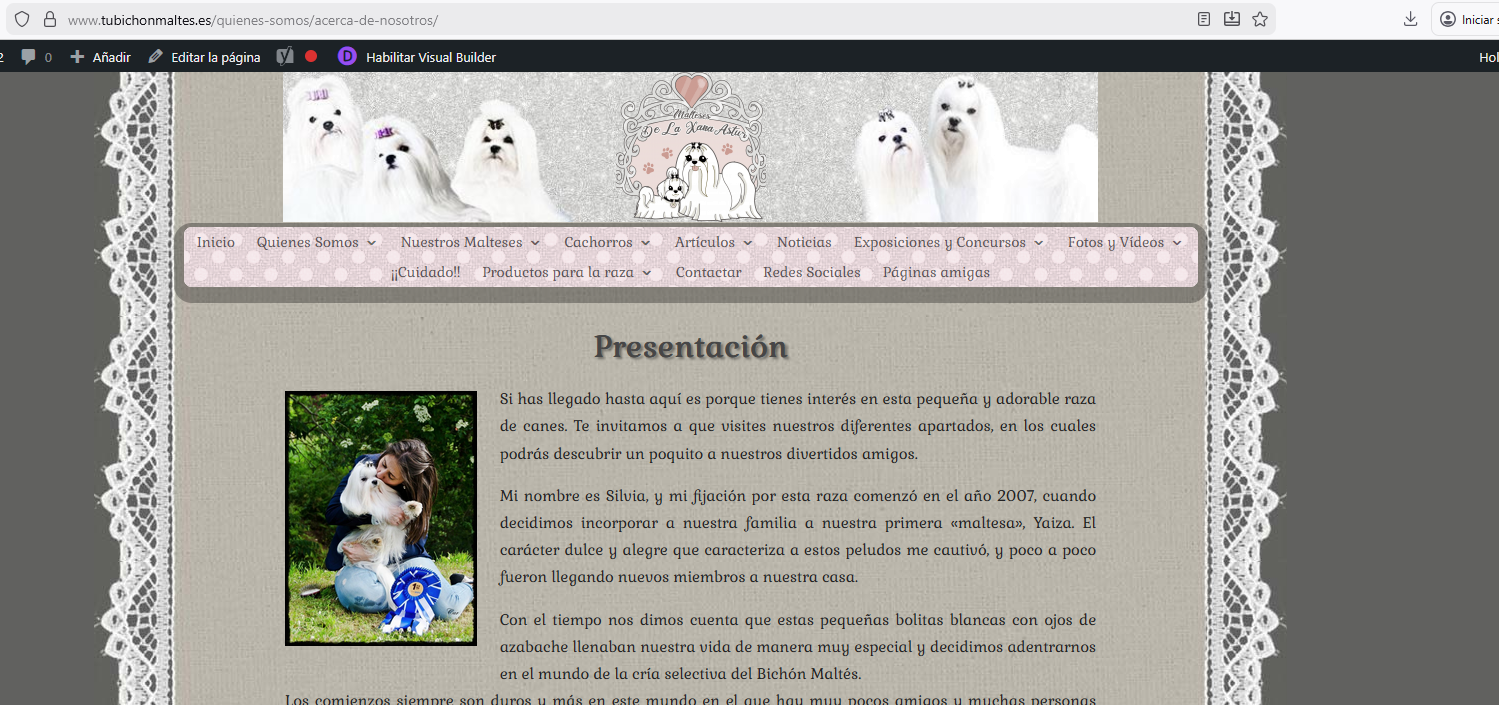This screenshot has height=705, width=1499.
Task: Click the photo of Silvia with her Maltese
Action: (x=381, y=518)
